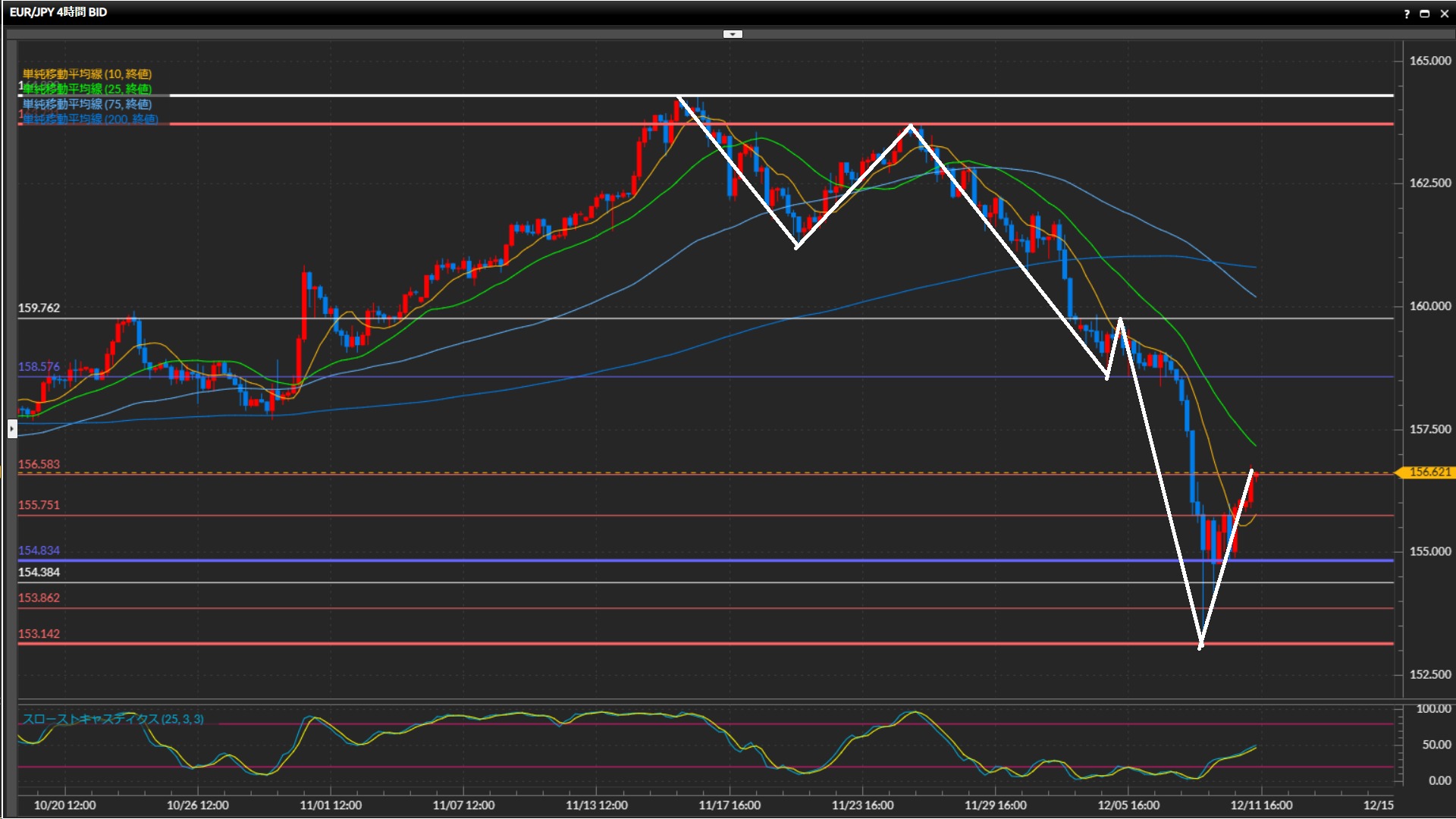Expand the hidden top toolbar arrow

pos(733,34)
